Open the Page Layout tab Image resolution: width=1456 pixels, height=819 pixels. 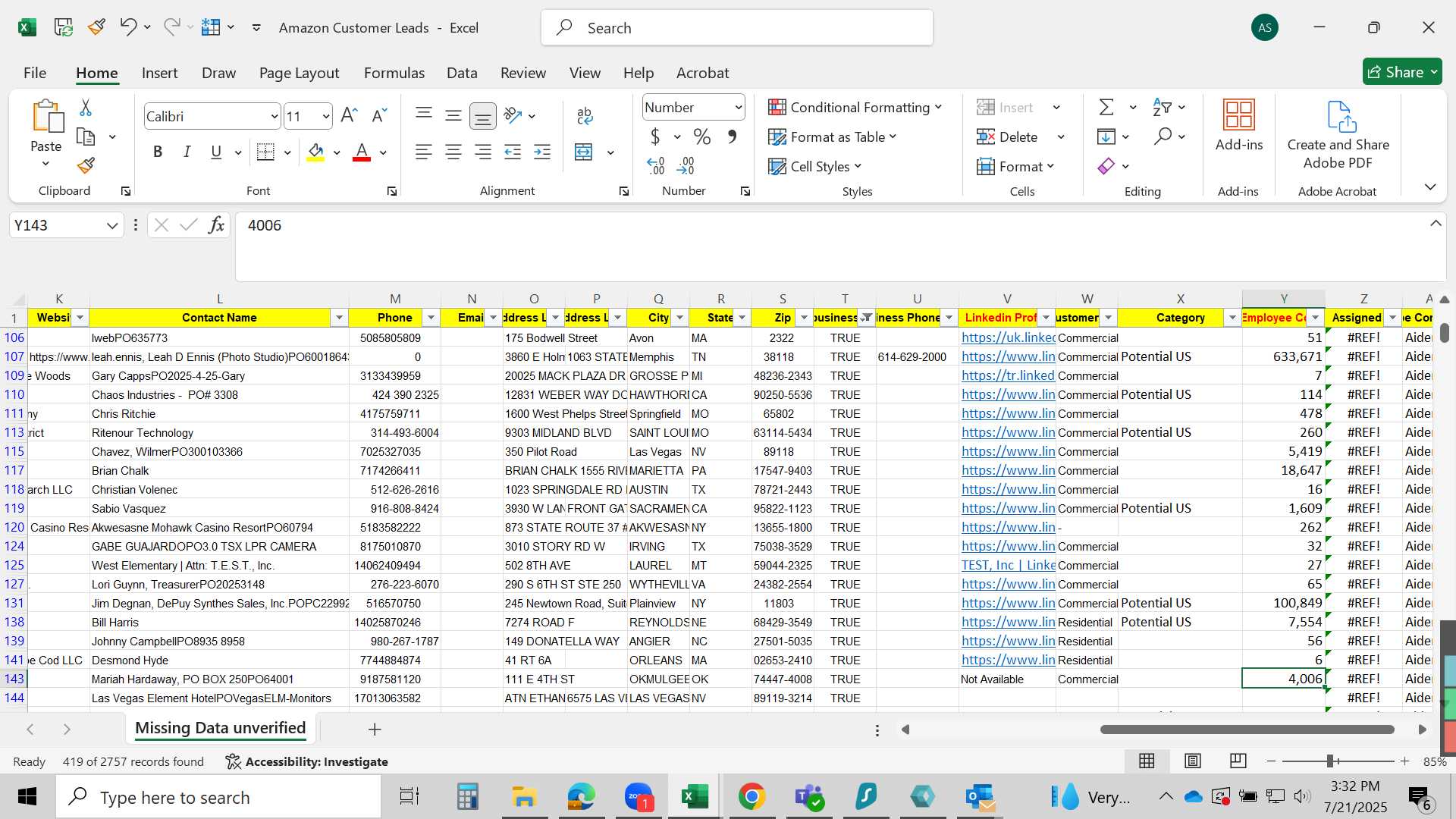[299, 73]
